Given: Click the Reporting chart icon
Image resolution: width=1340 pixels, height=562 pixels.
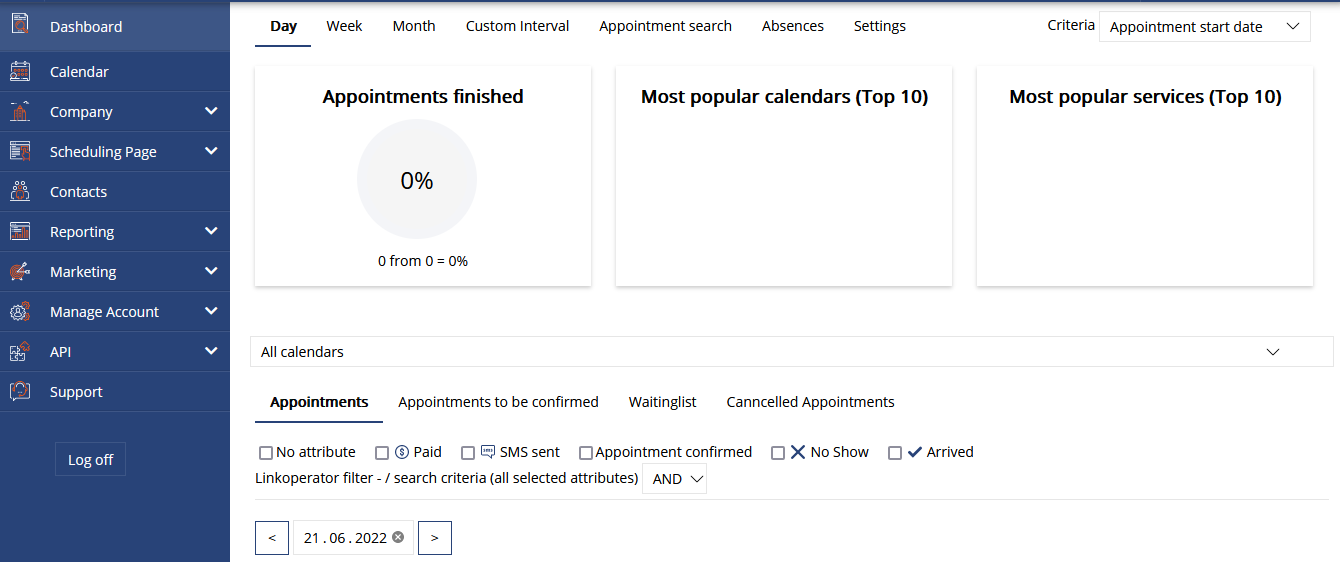Looking at the screenshot, I should tap(20, 232).
